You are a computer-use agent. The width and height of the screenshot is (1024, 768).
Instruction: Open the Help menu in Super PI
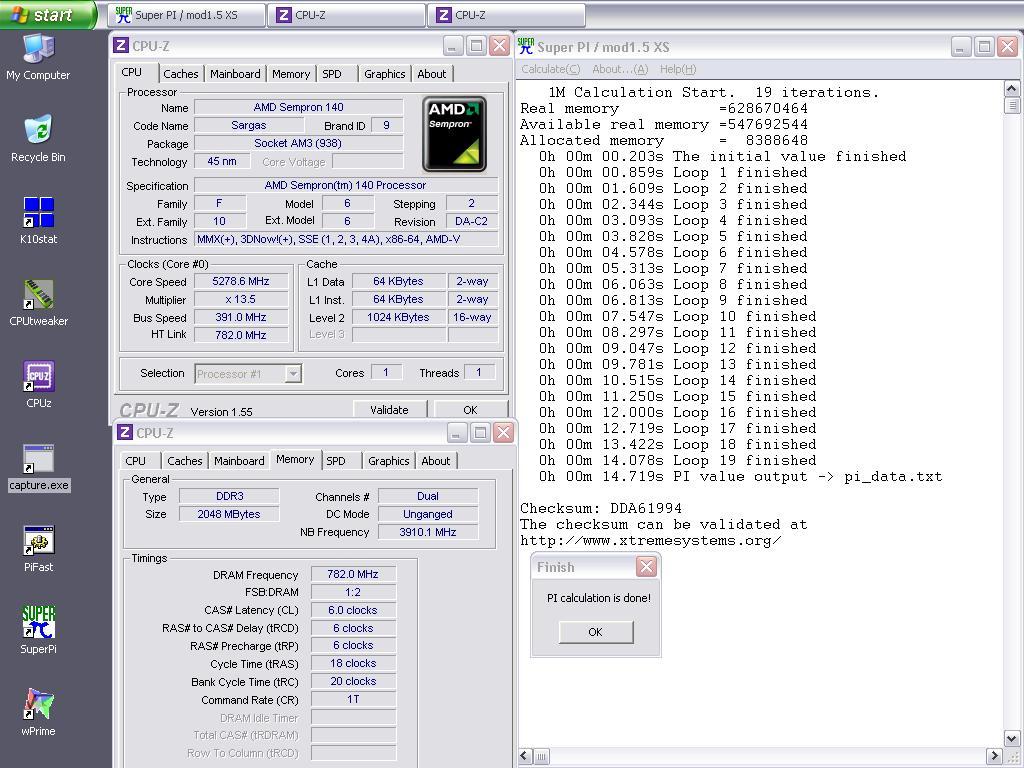pos(678,69)
